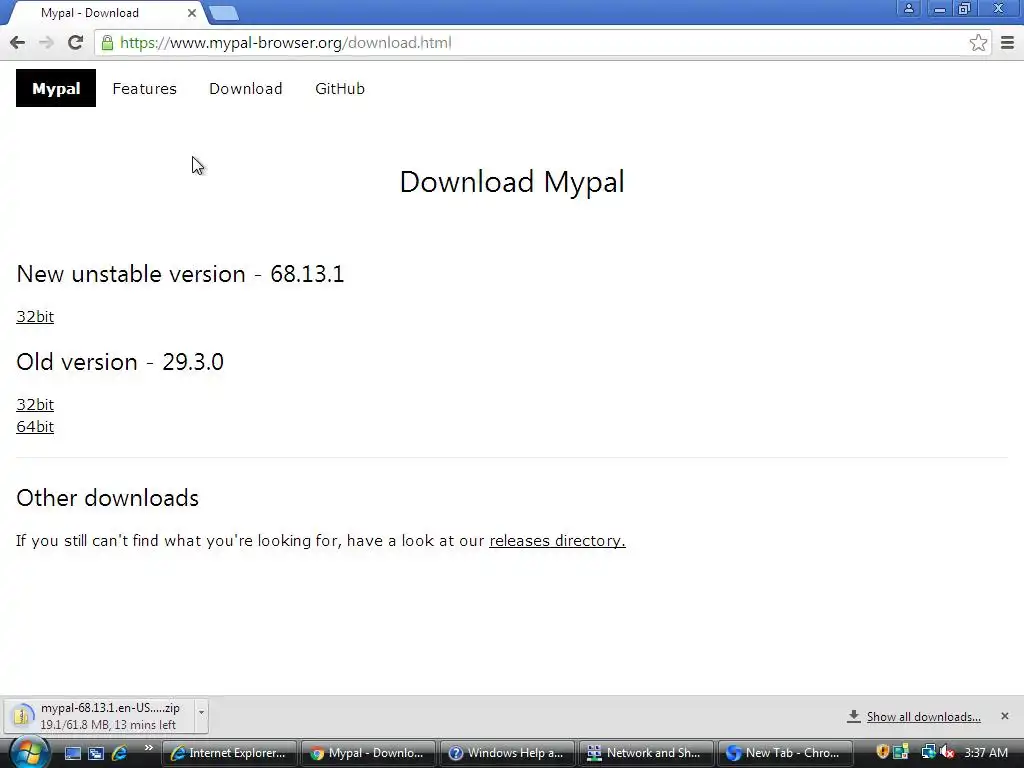Click the network tray icon
Viewport: 1024px width, 768px height.
point(927,752)
